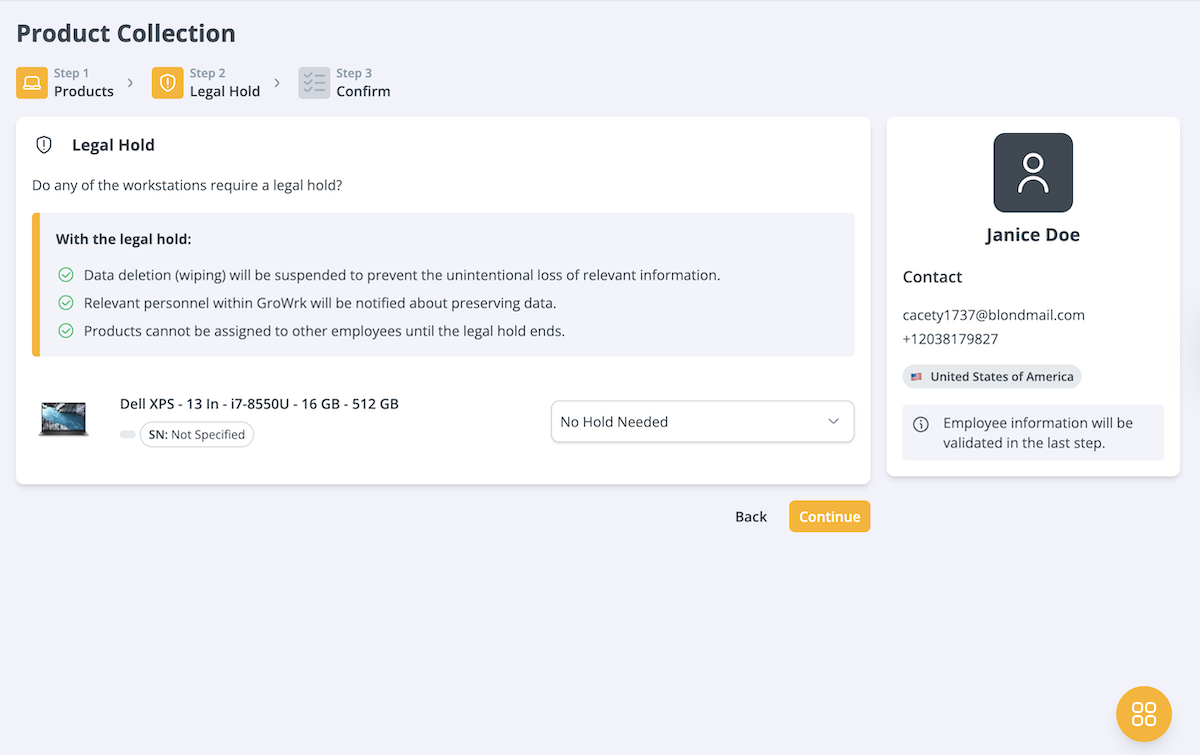Click the SN: Not Specified badge
Viewport: 1200px width, 755px height.
coord(197,435)
